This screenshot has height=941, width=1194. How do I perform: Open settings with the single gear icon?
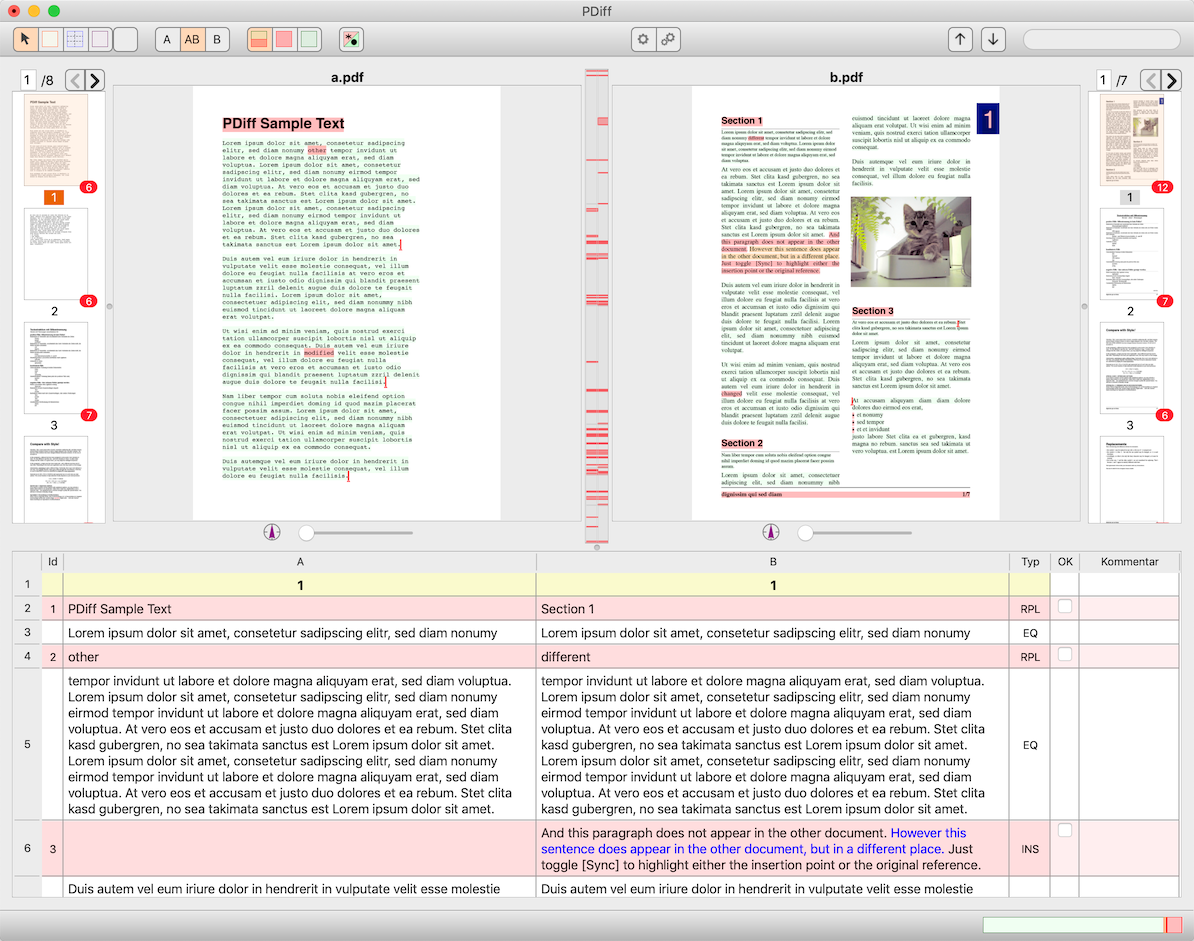[643, 39]
